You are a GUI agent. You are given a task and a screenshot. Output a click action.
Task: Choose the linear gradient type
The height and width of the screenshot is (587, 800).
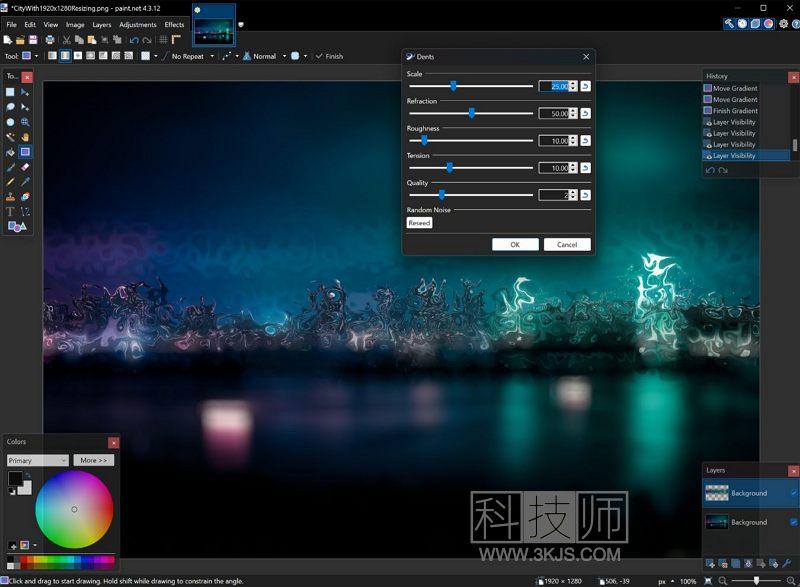tap(52, 56)
